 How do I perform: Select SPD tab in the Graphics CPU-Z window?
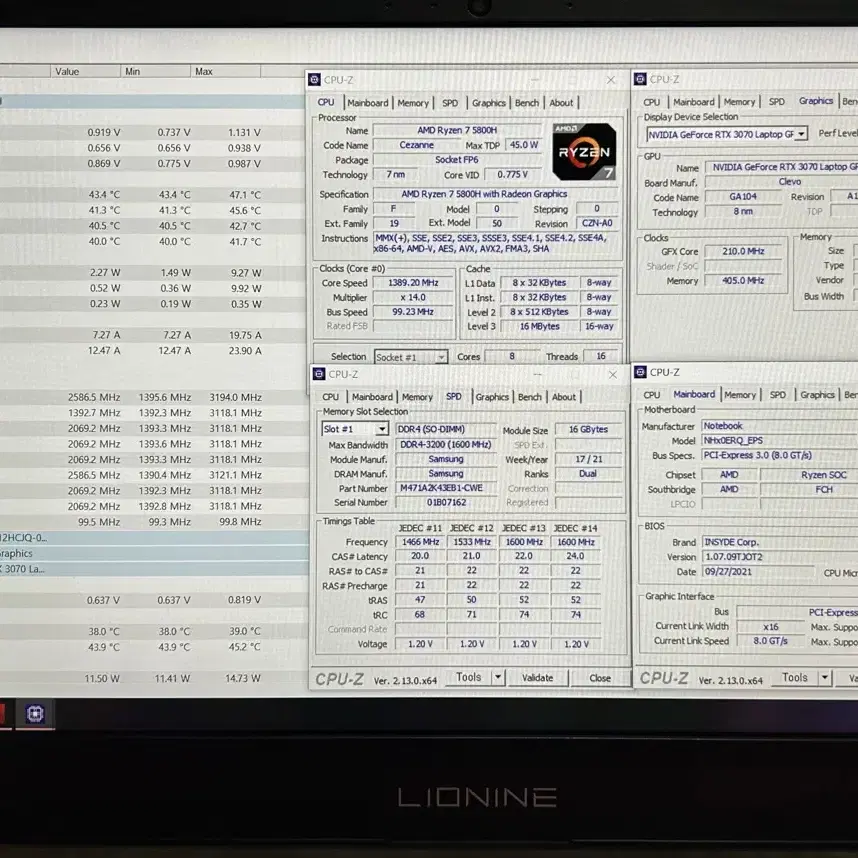[x=776, y=102]
